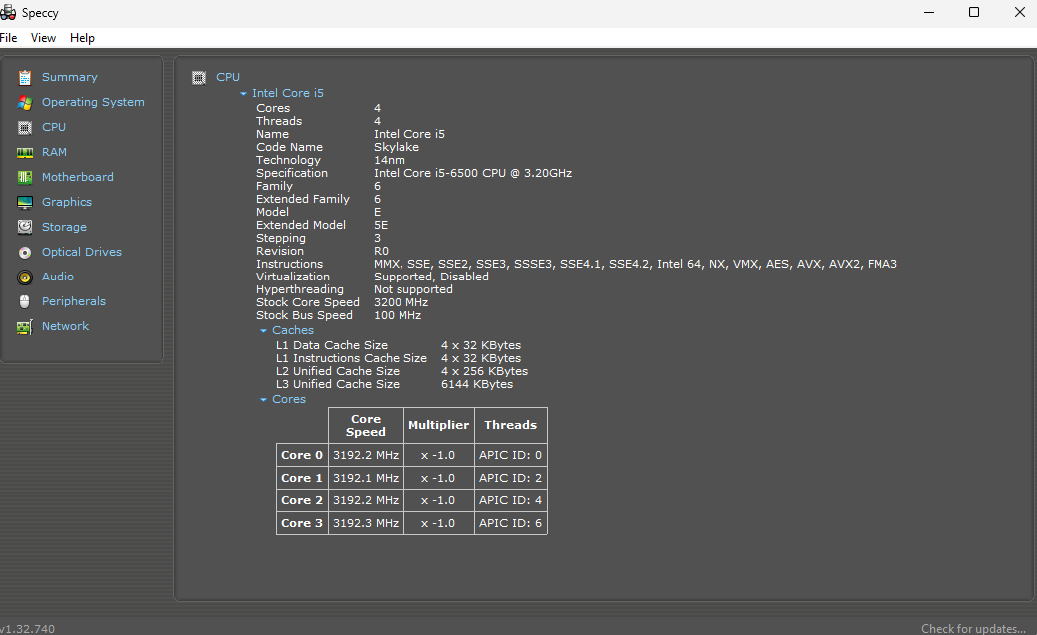Image resolution: width=1037 pixels, height=635 pixels.
Task: Click the Operating System Windows flag icon
Action: coord(24,103)
